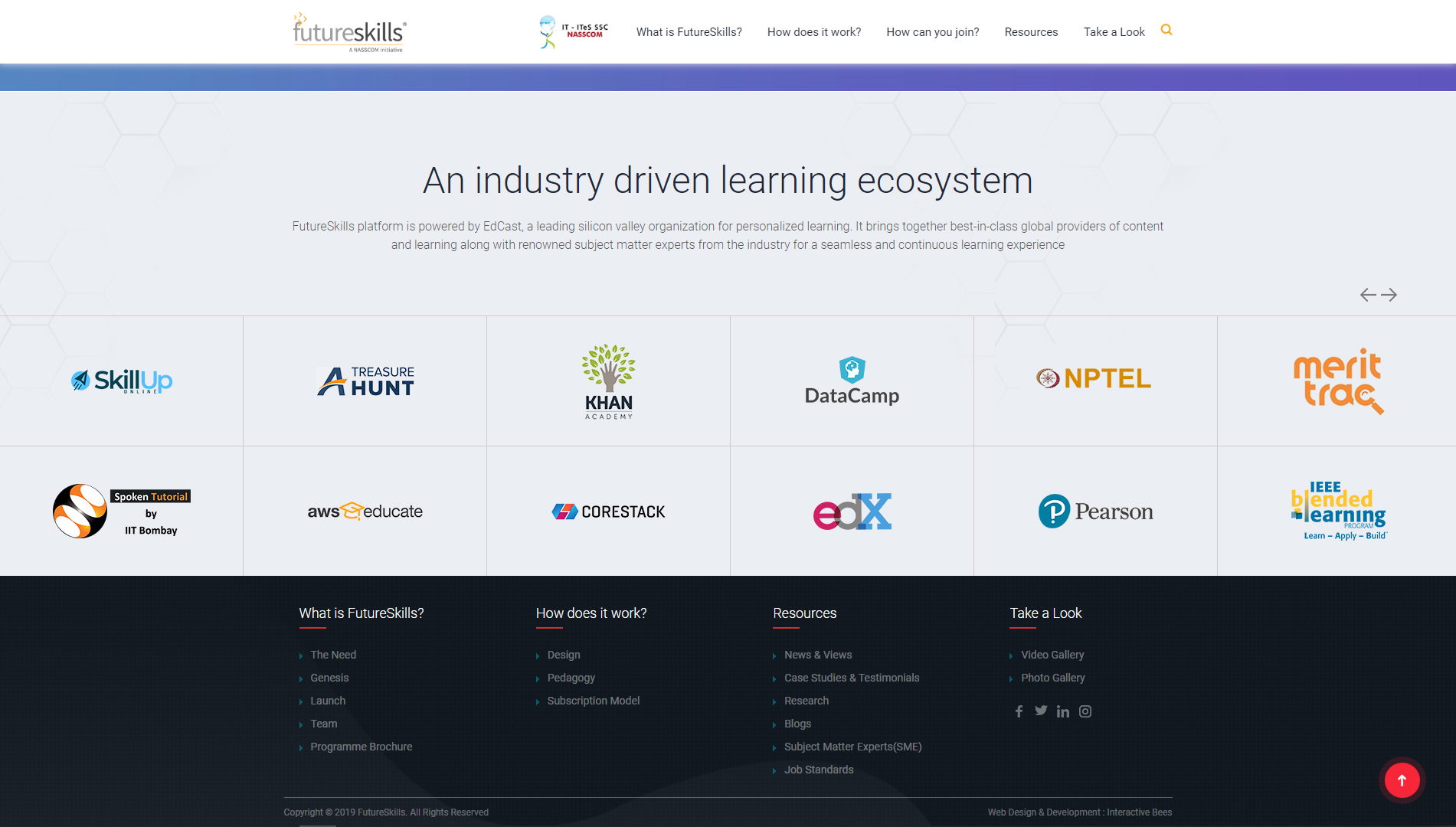Open 'How can you join?' menu
Screen dimensions: 1456x827
pyautogui.click(x=932, y=32)
